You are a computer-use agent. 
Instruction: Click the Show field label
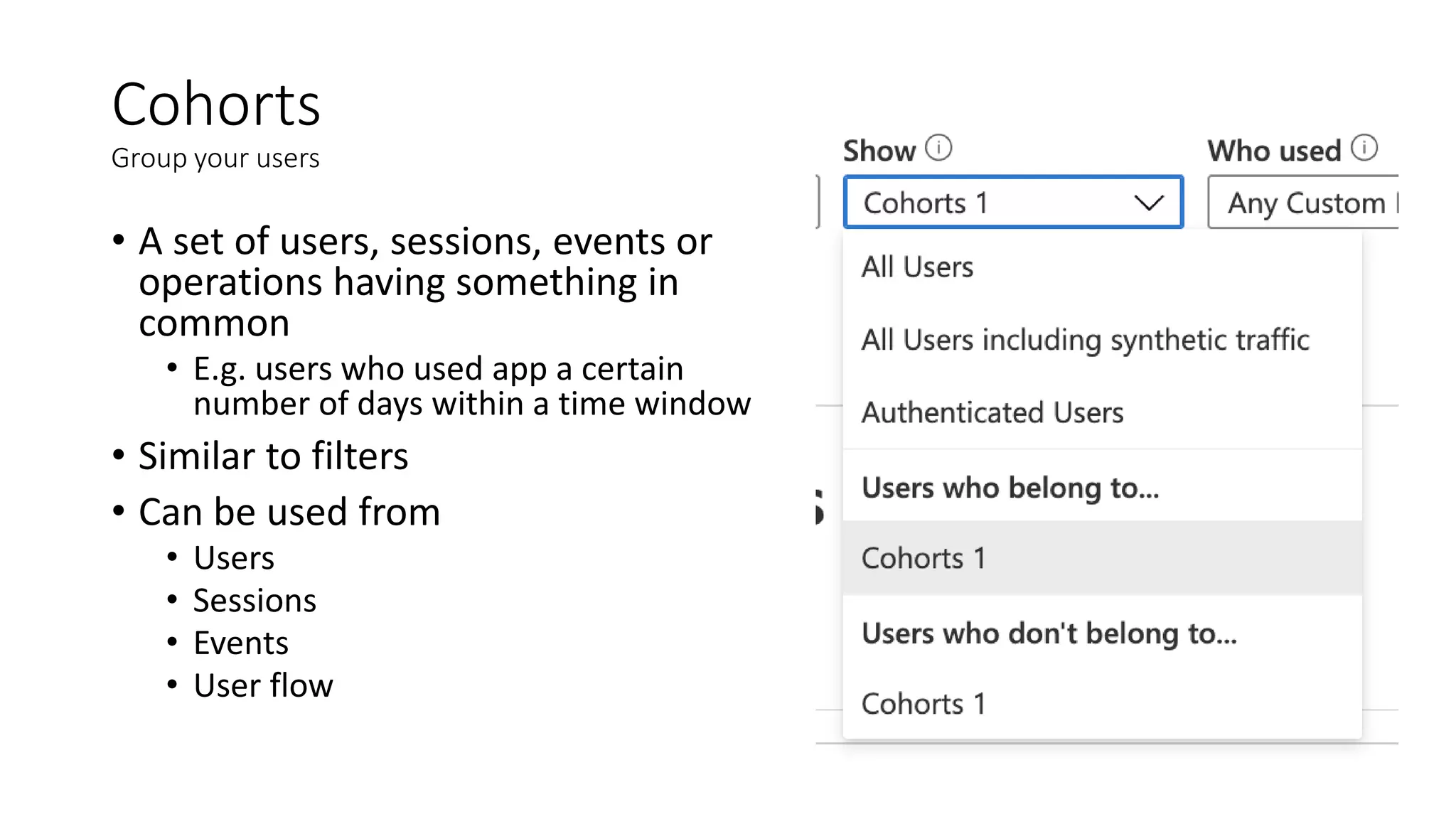(x=879, y=151)
